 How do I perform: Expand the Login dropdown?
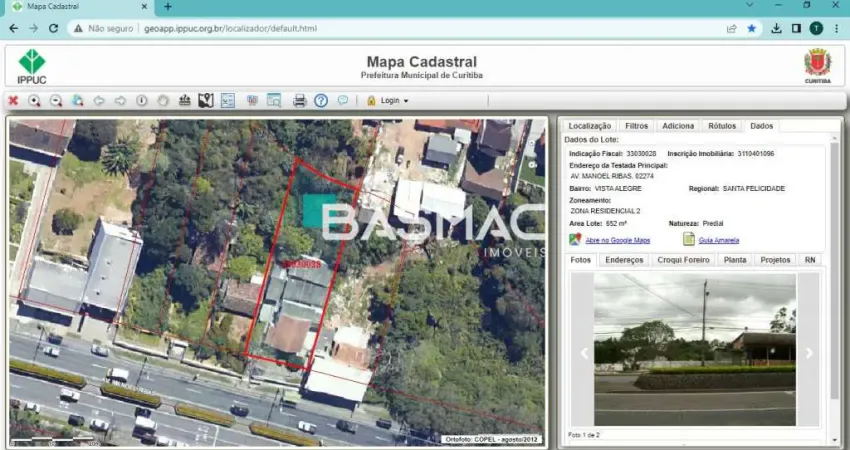pos(388,101)
